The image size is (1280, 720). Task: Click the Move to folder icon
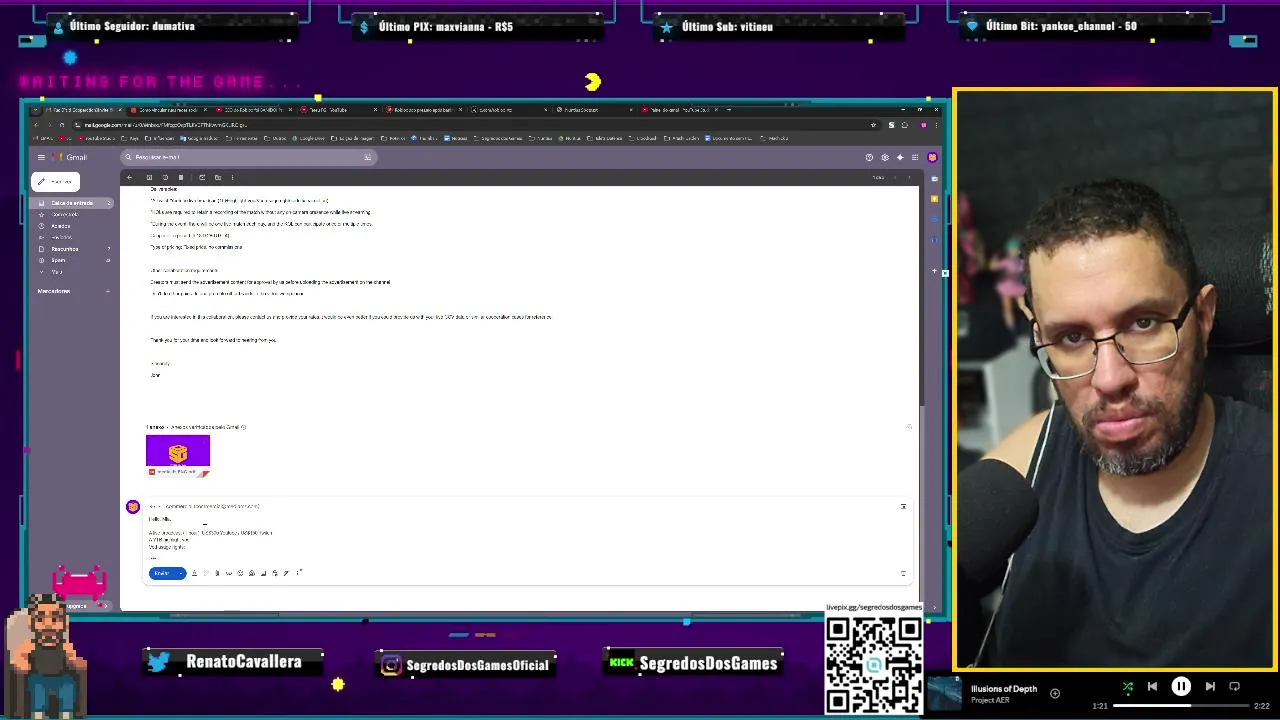[218, 178]
